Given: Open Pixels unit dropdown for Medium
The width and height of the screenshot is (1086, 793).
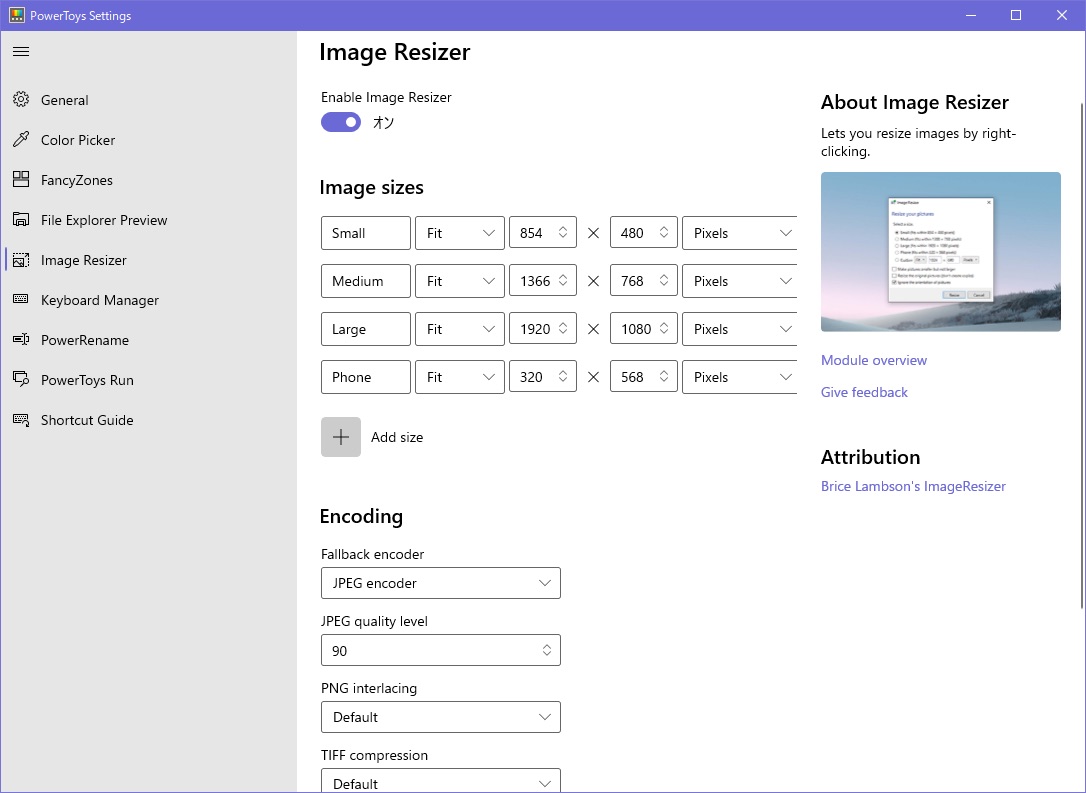Looking at the screenshot, I should [740, 281].
